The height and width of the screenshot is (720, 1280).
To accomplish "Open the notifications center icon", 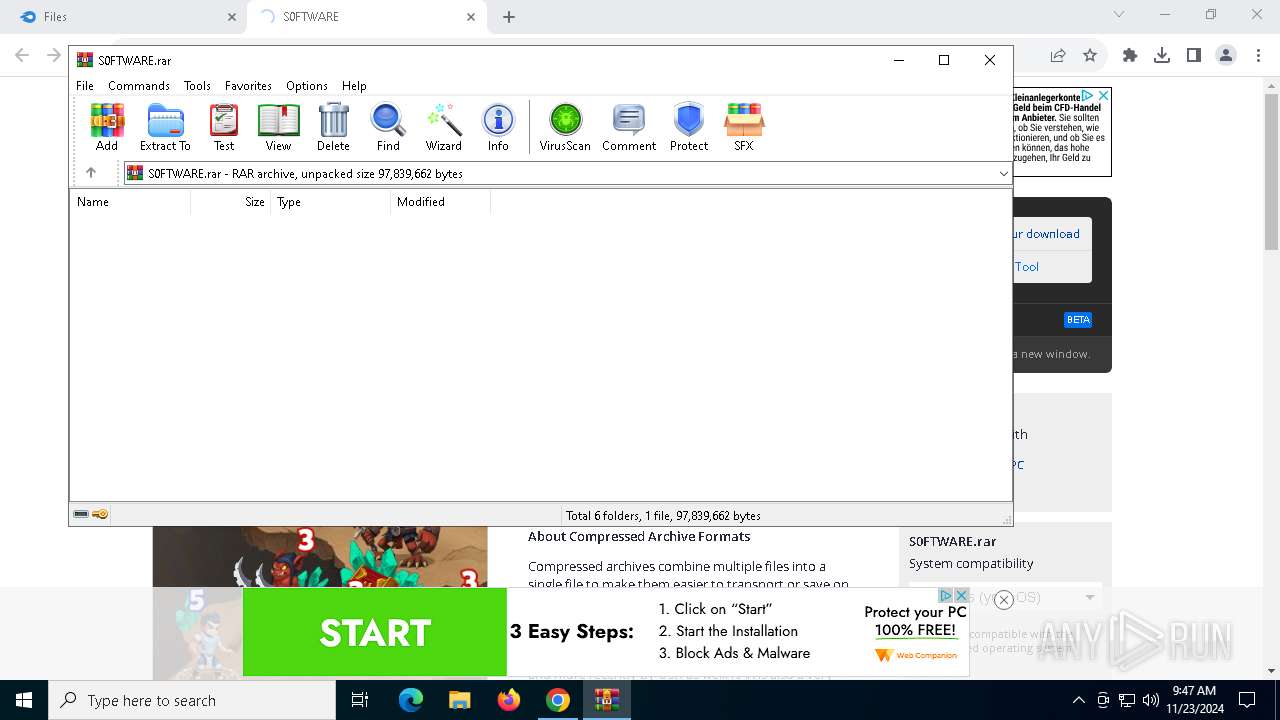I will (x=1247, y=700).
